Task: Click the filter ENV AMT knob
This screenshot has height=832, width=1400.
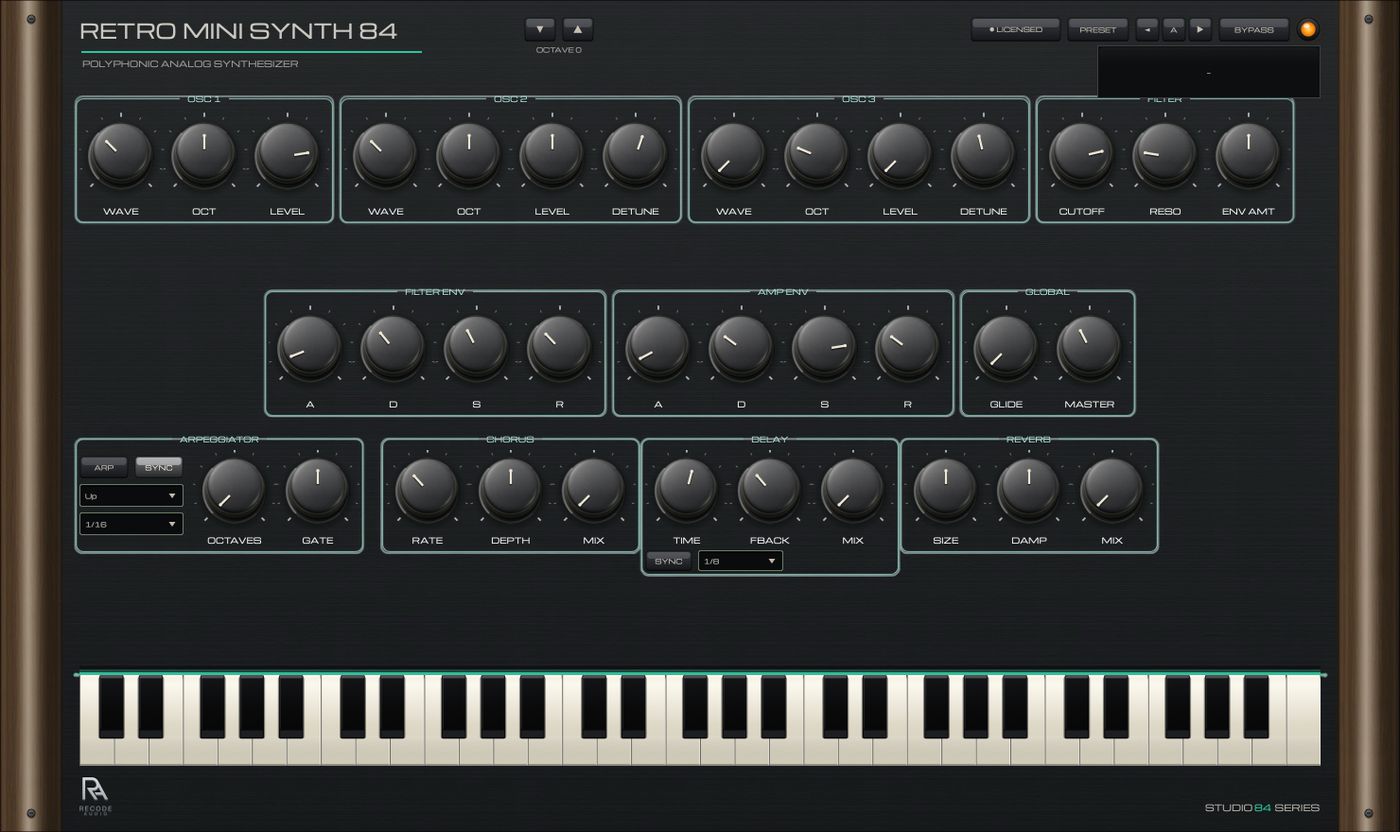Action: pos(1248,154)
